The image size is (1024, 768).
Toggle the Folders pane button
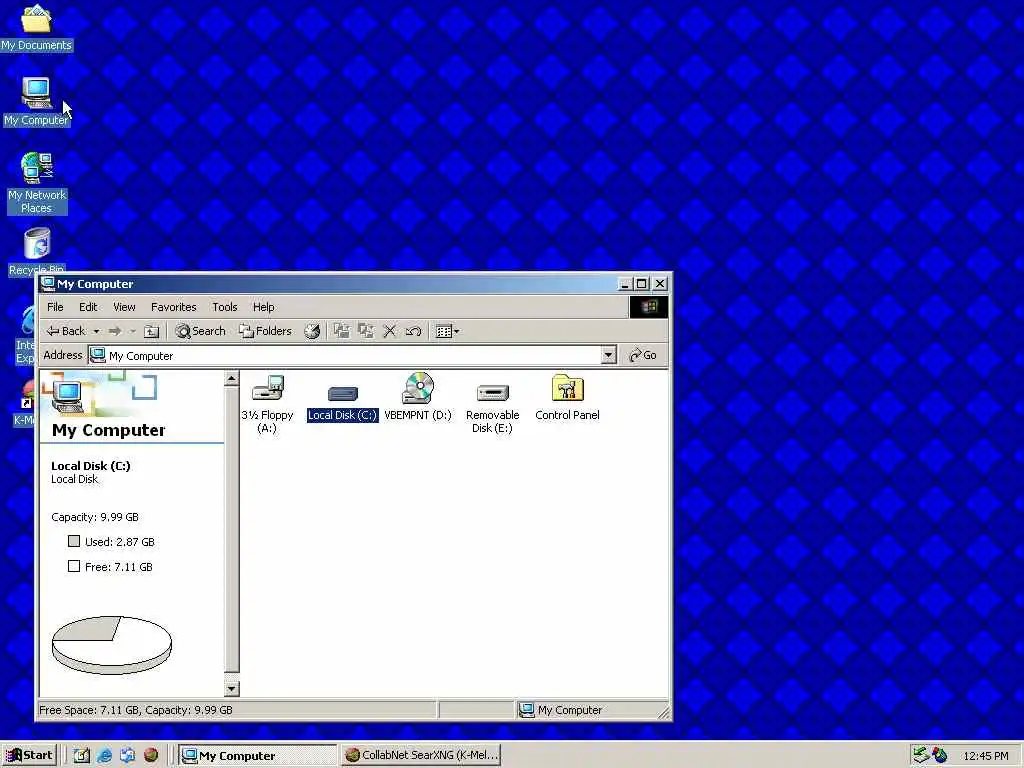[265, 331]
